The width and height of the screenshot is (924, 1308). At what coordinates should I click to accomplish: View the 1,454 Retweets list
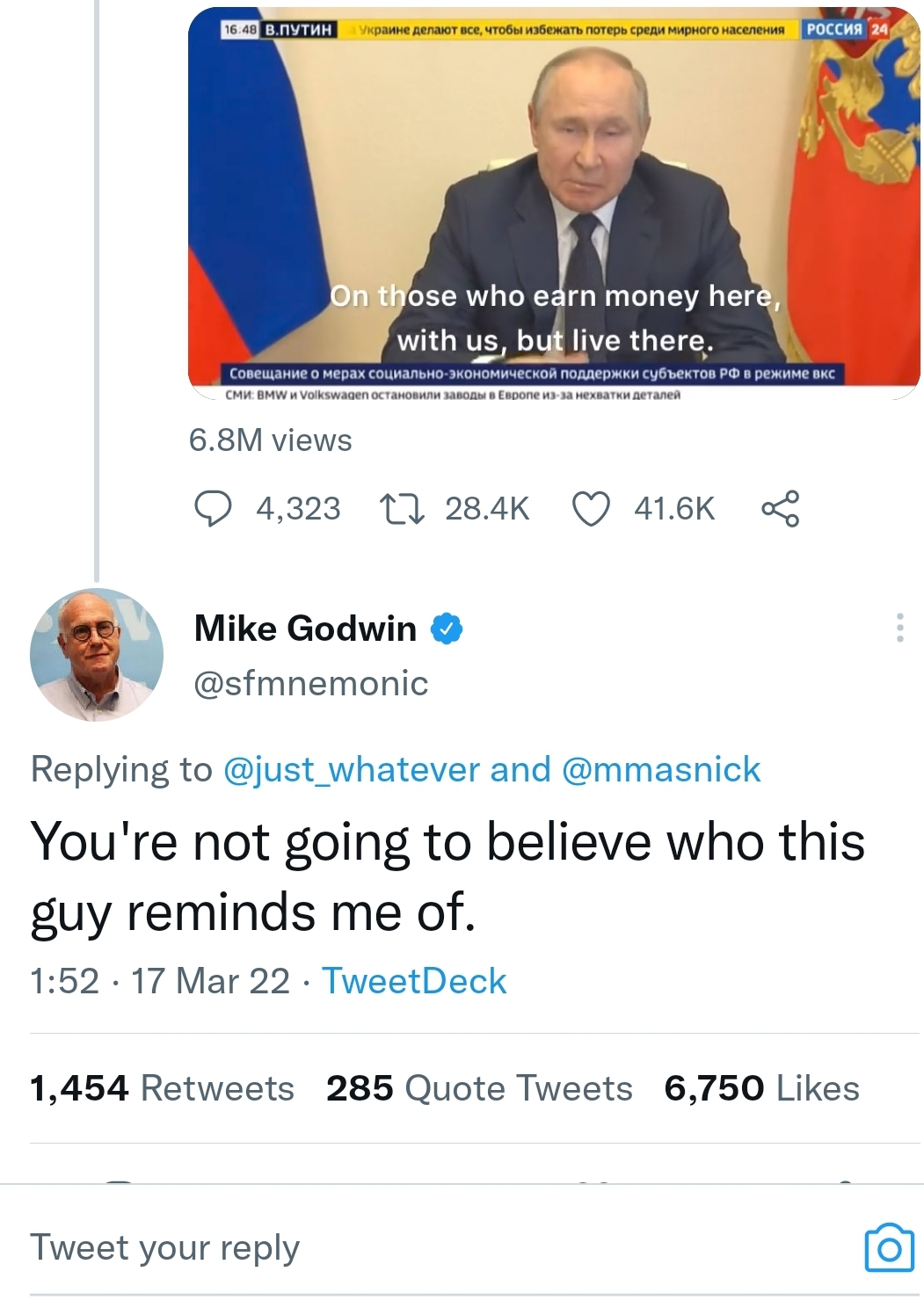(x=162, y=1088)
